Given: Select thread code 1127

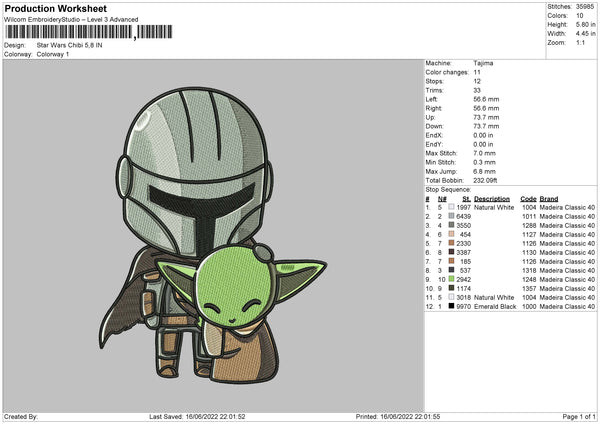Looking at the screenshot, I should coord(529,235).
